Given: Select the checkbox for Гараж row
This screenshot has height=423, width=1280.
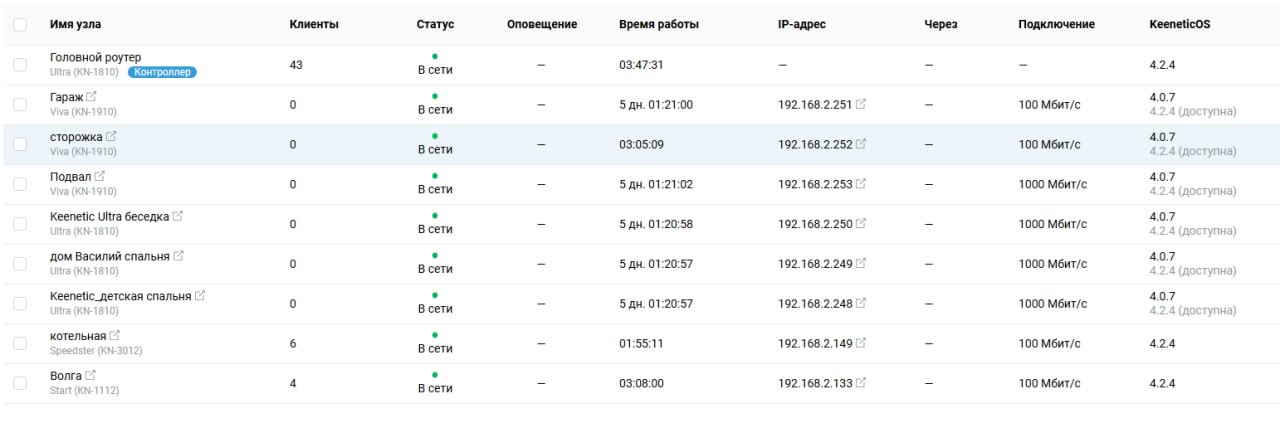Looking at the screenshot, I should [x=20, y=104].
